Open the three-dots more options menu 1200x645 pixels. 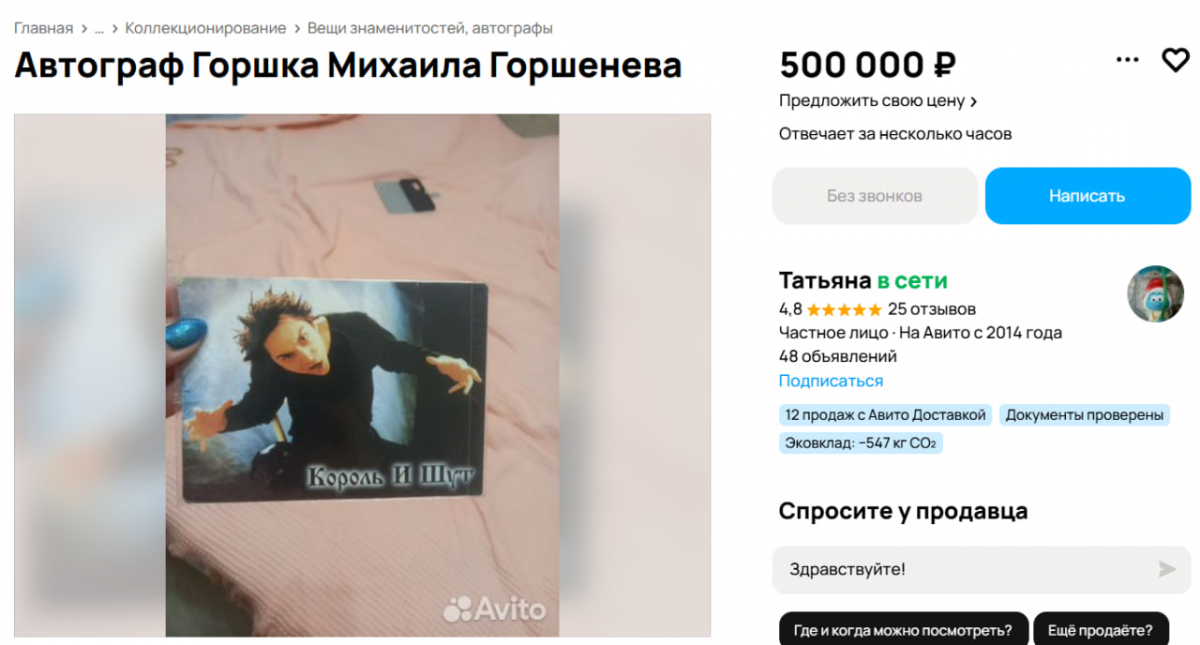1128,61
